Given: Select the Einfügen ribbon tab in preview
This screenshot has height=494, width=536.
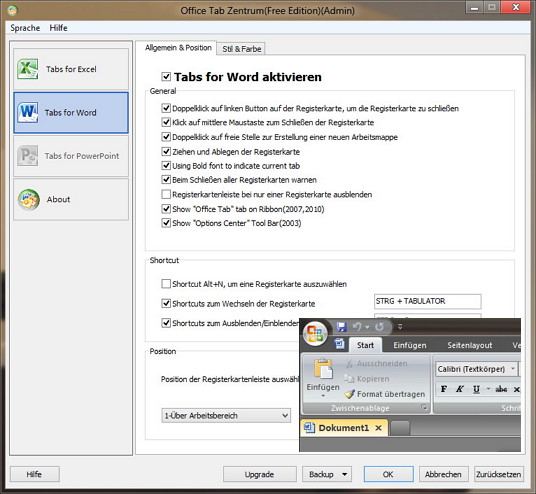Looking at the screenshot, I should [x=410, y=345].
